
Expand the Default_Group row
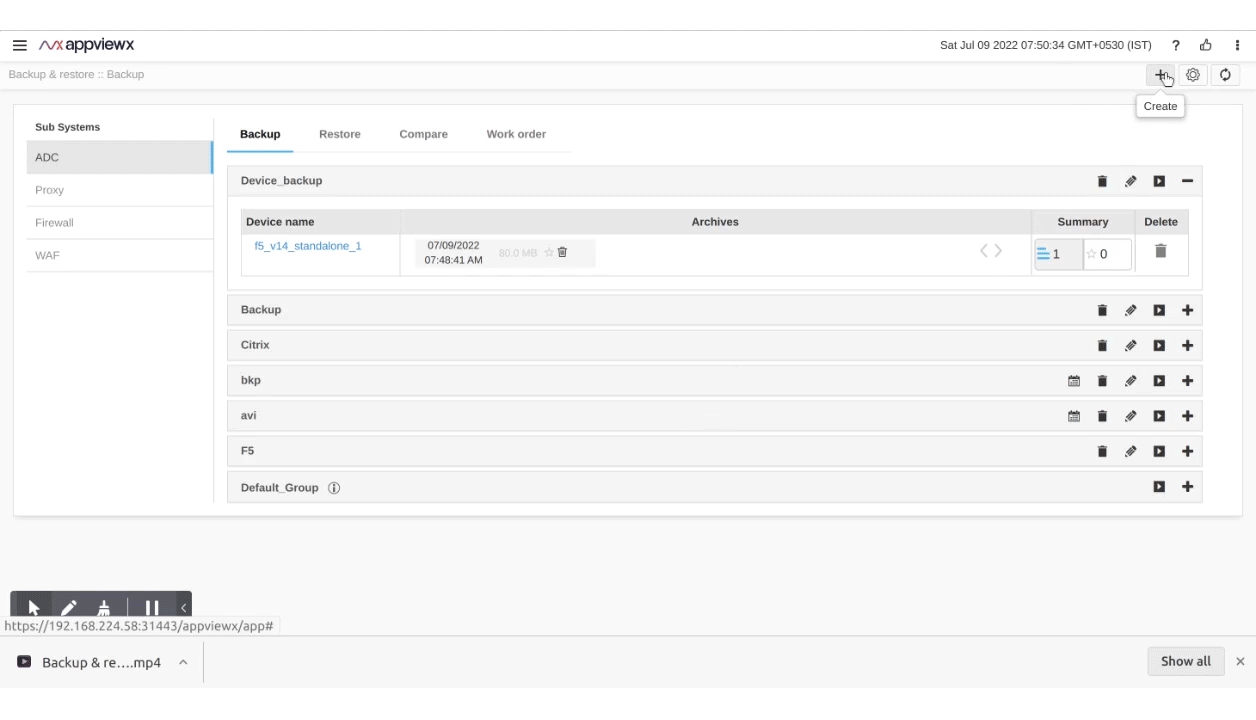pyautogui.click(x=1187, y=487)
